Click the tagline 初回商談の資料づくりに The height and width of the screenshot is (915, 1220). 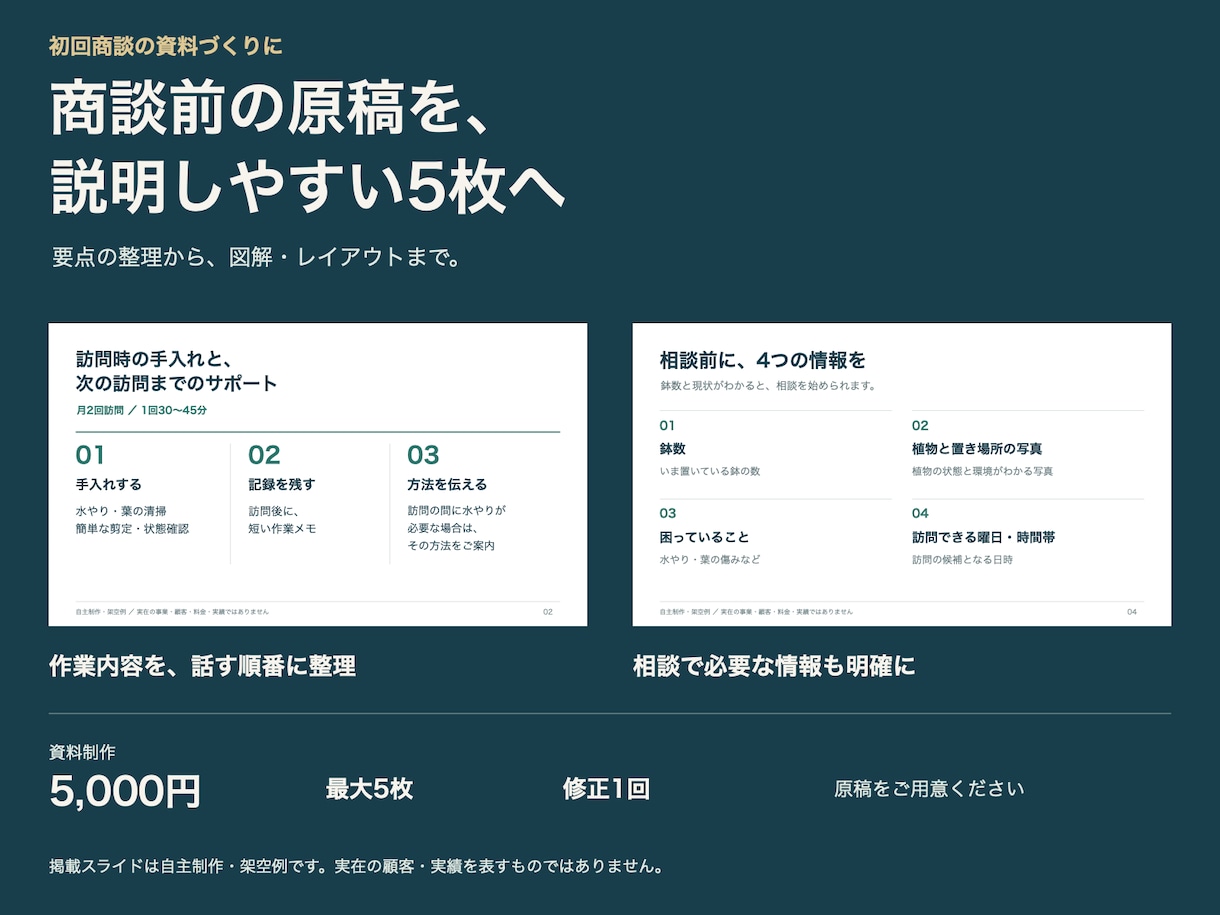[x=166, y=46]
